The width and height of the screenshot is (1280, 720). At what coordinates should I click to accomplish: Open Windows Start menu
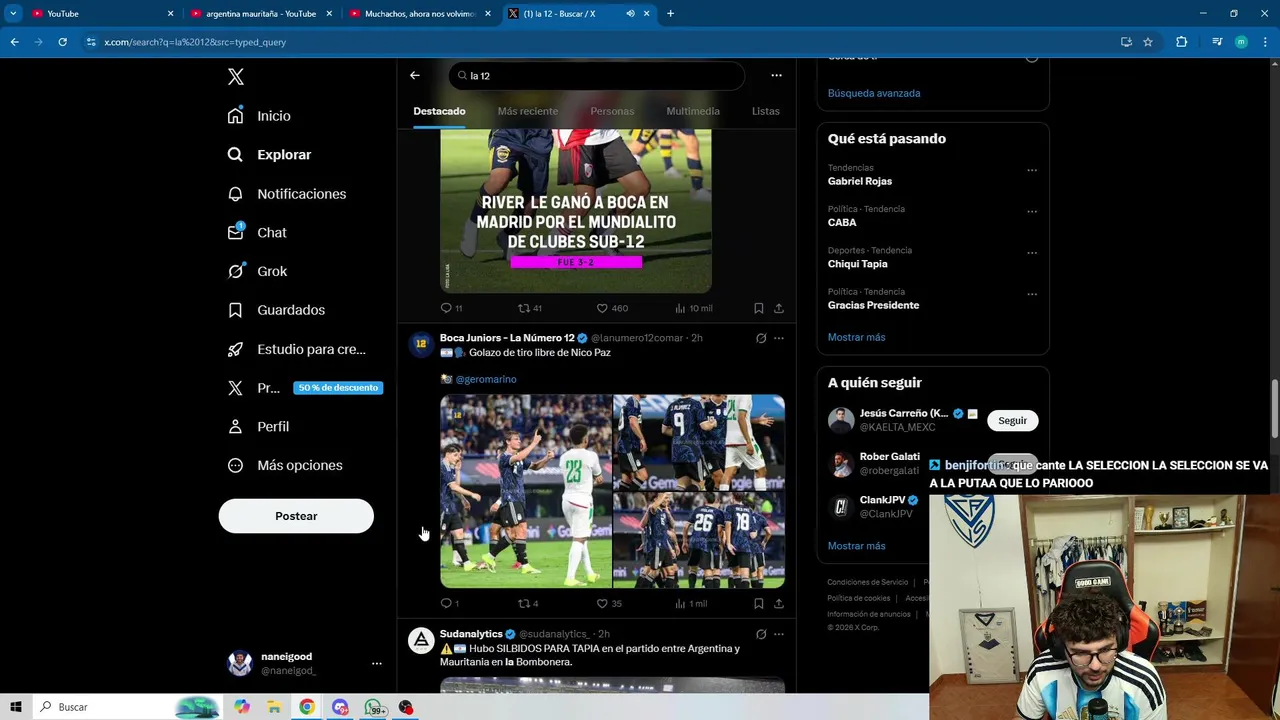point(16,707)
